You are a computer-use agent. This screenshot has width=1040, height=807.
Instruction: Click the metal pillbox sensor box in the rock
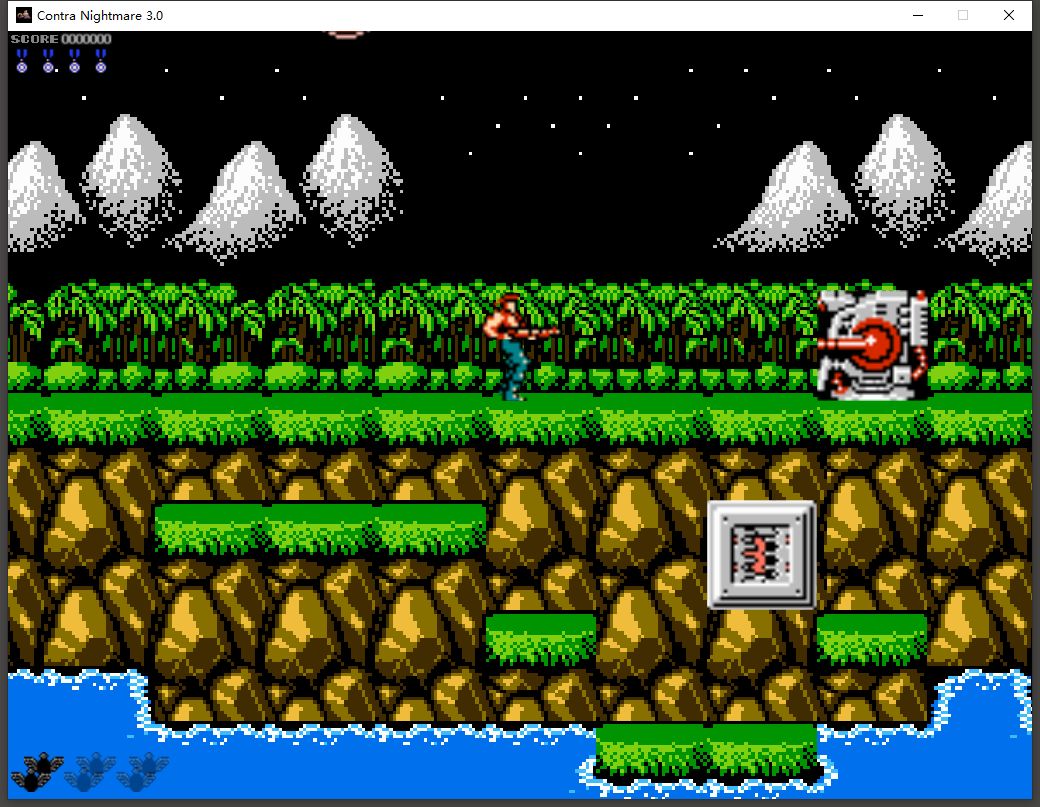761,554
